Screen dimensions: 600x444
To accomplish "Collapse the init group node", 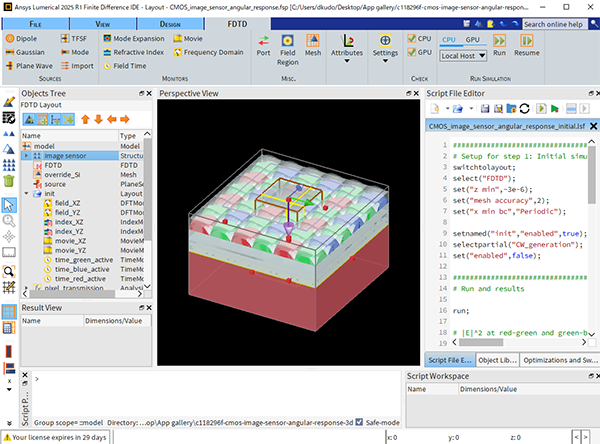I will [26, 194].
